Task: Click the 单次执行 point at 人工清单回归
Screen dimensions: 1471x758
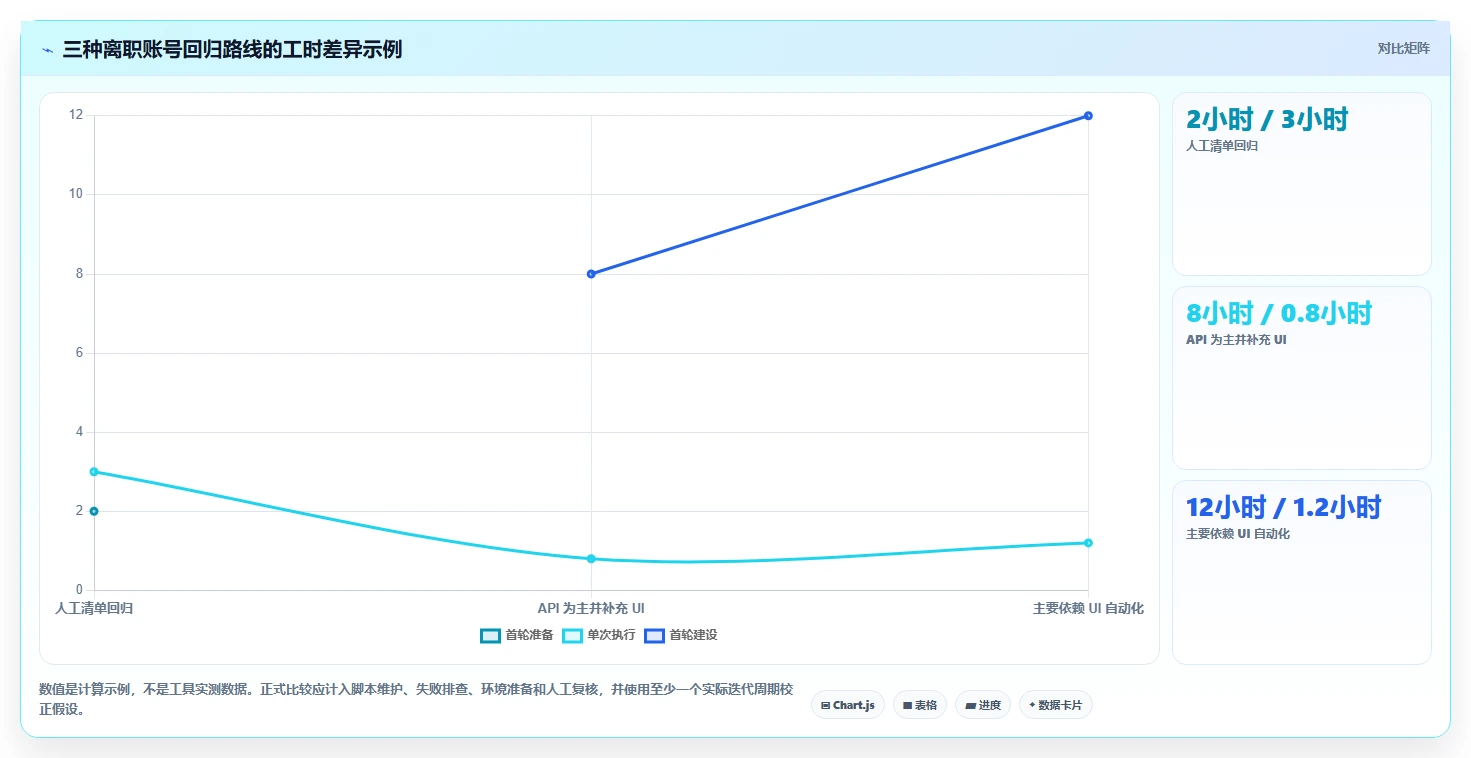Action: tap(94, 471)
